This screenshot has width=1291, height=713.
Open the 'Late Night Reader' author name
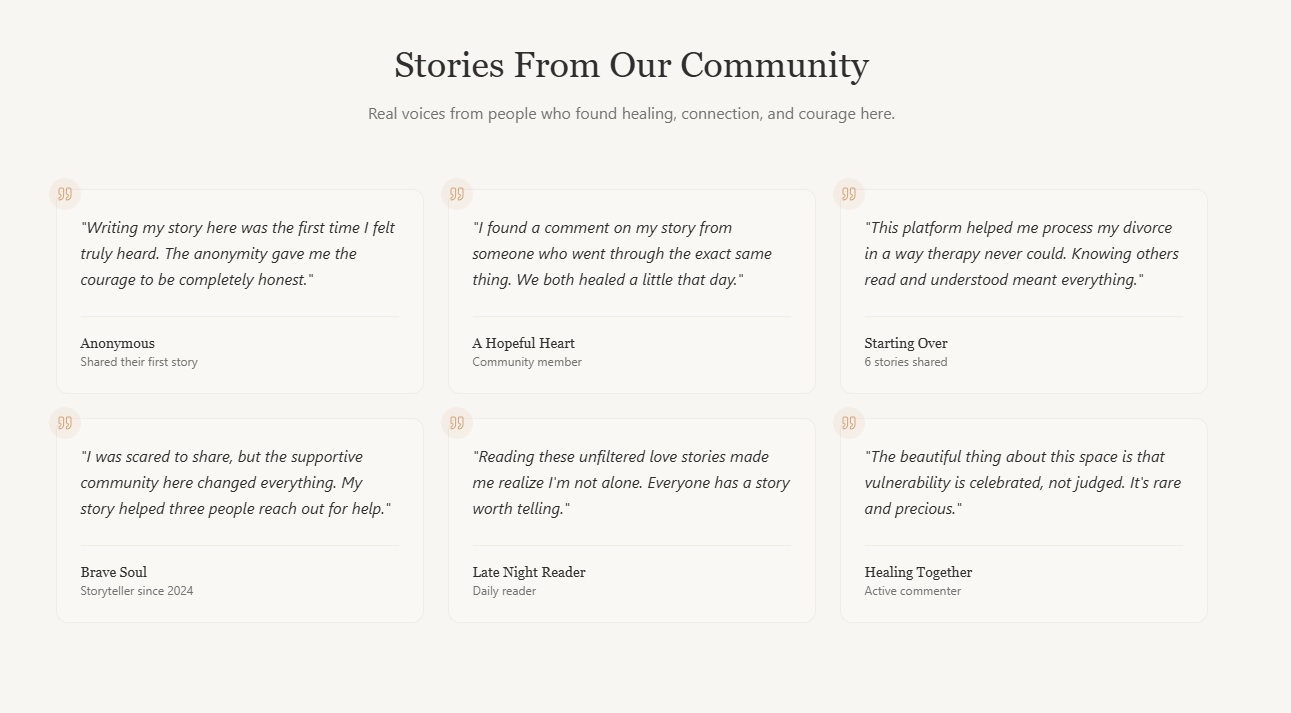pyautogui.click(x=529, y=572)
